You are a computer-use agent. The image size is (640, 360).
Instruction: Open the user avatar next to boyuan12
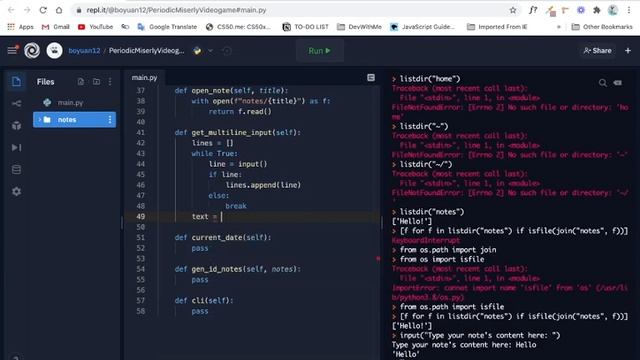(x=54, y=51)
